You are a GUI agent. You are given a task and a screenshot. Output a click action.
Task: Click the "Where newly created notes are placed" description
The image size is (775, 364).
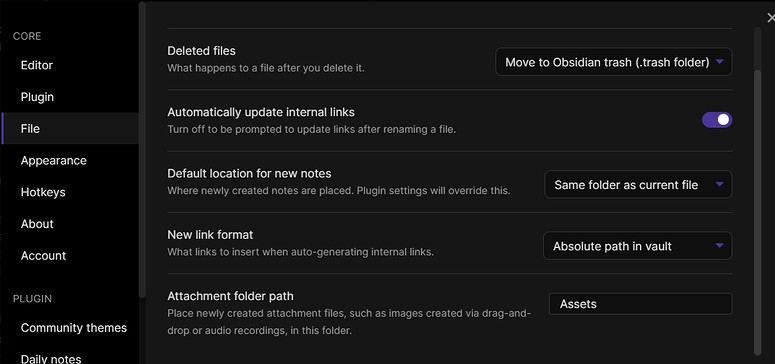[339, 190]
